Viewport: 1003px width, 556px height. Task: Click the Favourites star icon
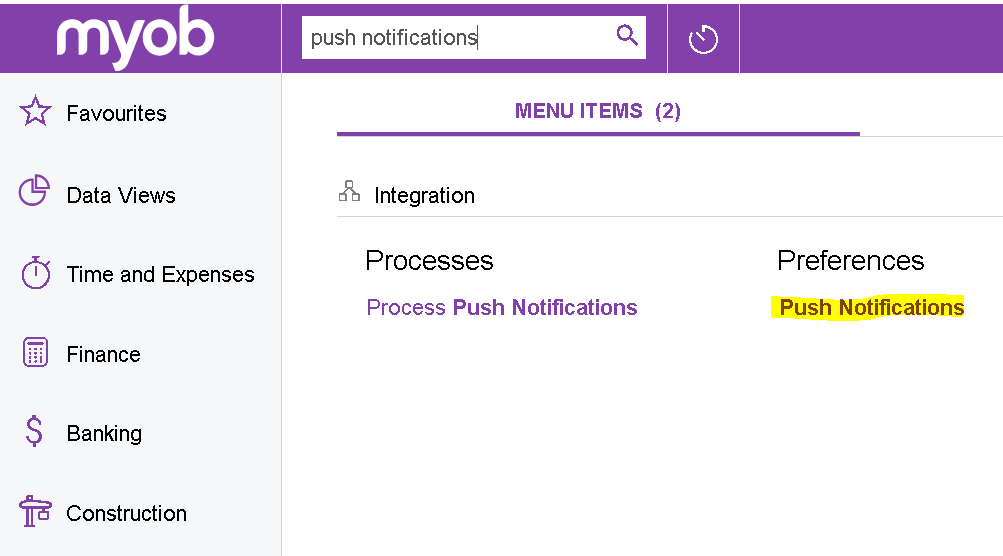[x=35, y=112]
